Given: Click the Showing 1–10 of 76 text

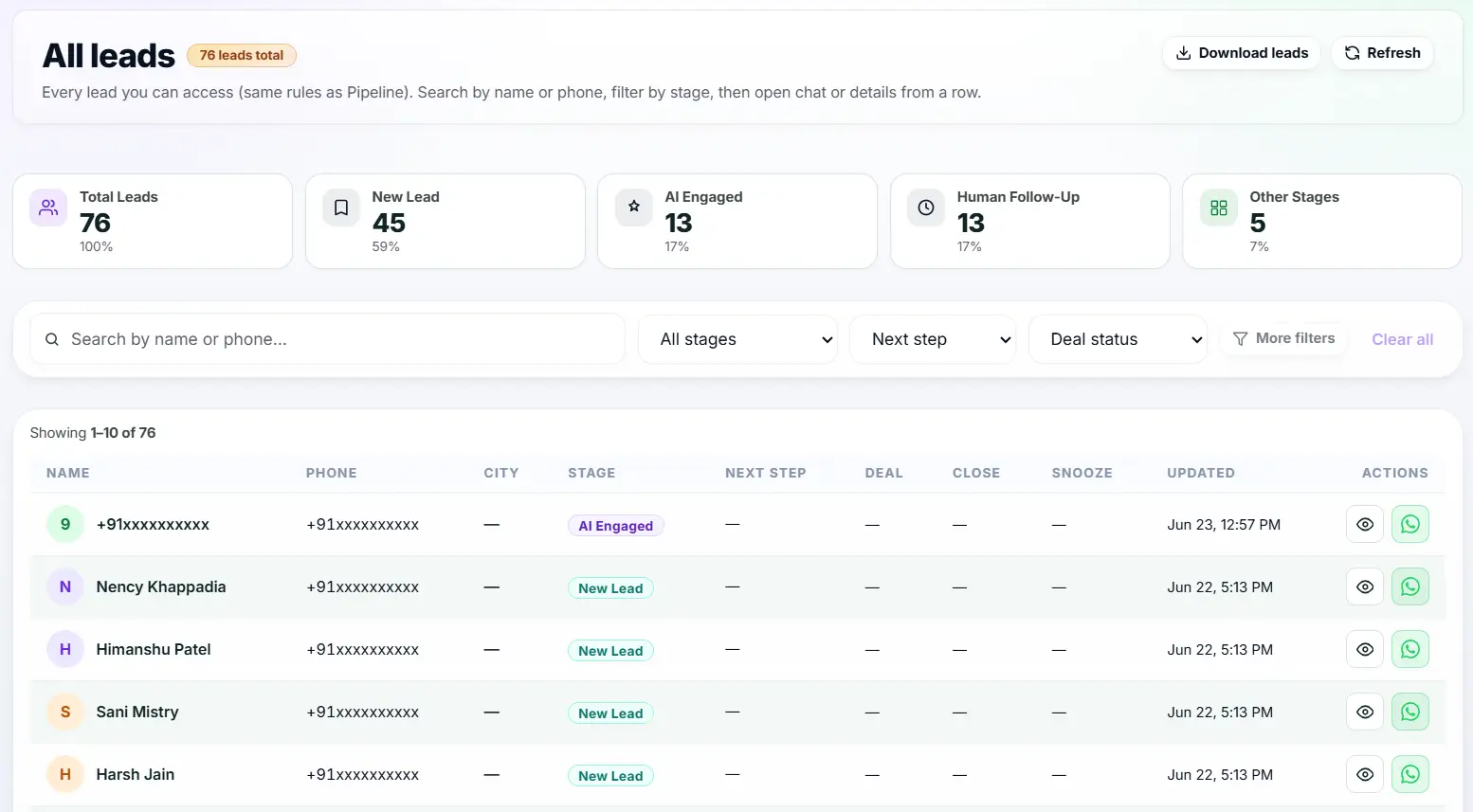Looking at the screenshot, I should (x=93, y=432).
